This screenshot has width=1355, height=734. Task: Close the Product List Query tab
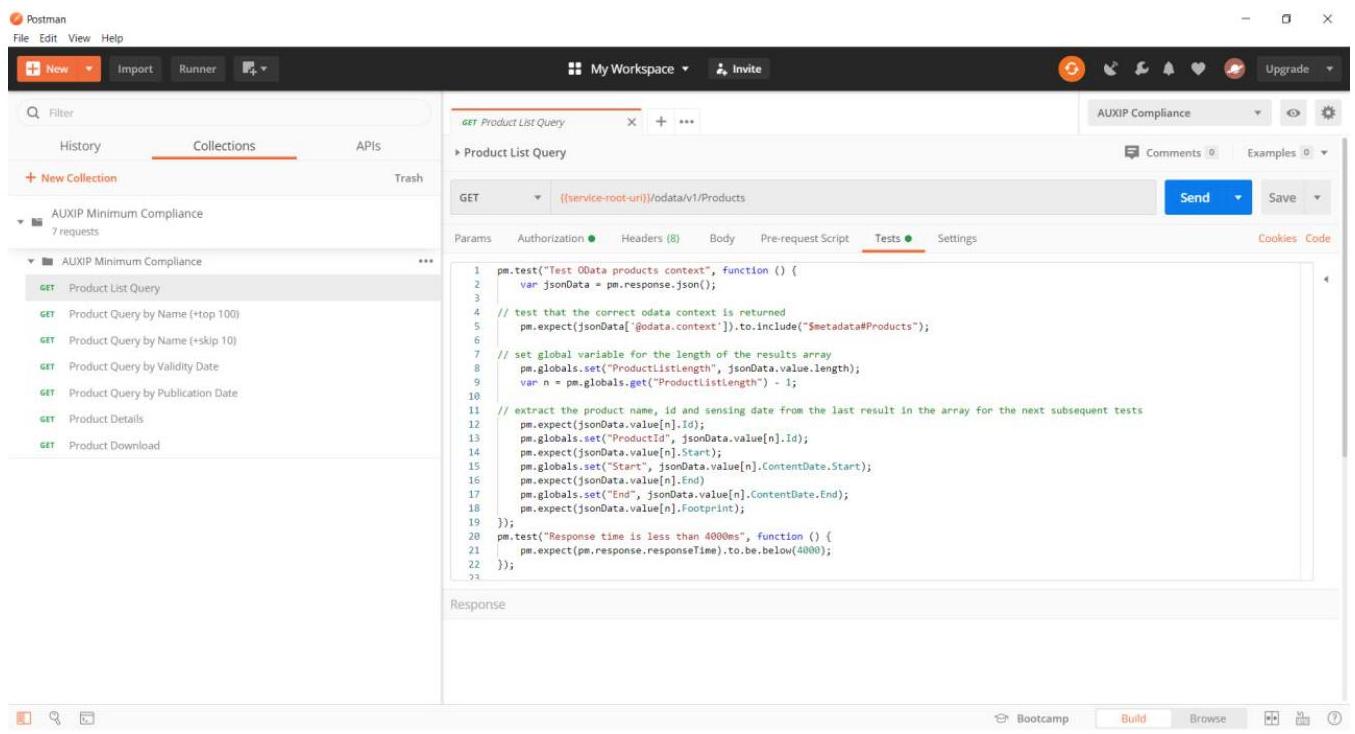[631, 122]
